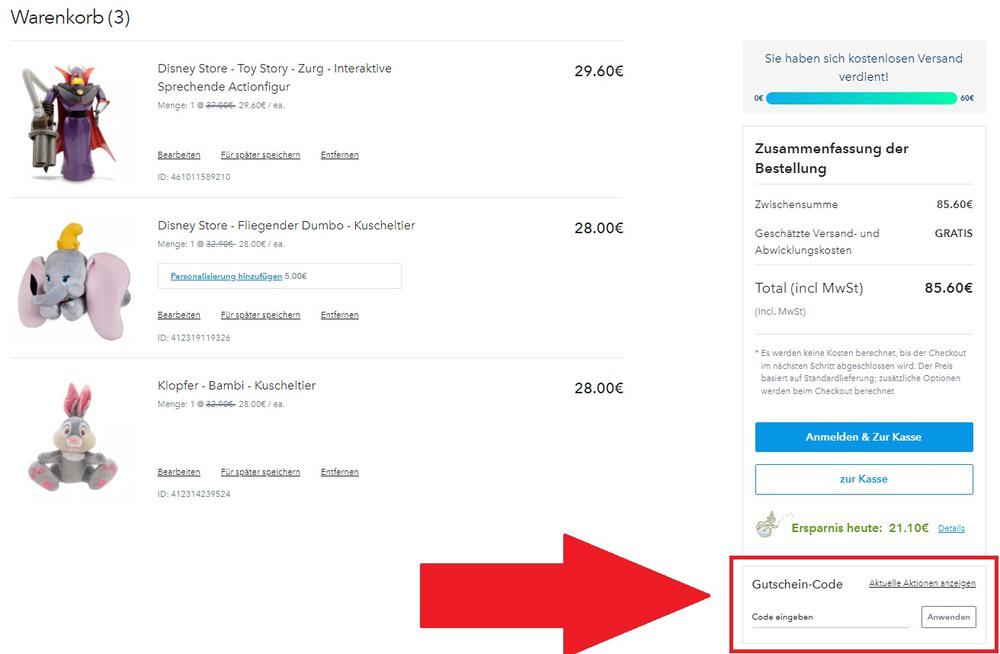
Task: Click the white zur Kasse button
Action: [x=864, y=479]
